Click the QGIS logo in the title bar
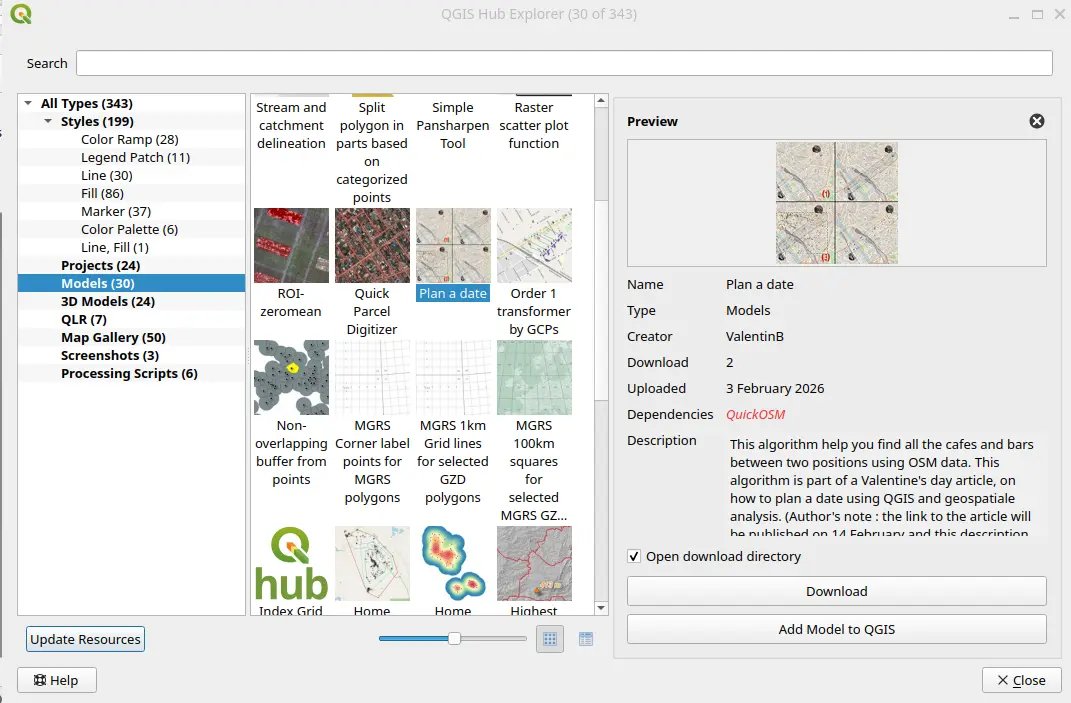Viewport: 1071px width, 703px height. point(20,16)
